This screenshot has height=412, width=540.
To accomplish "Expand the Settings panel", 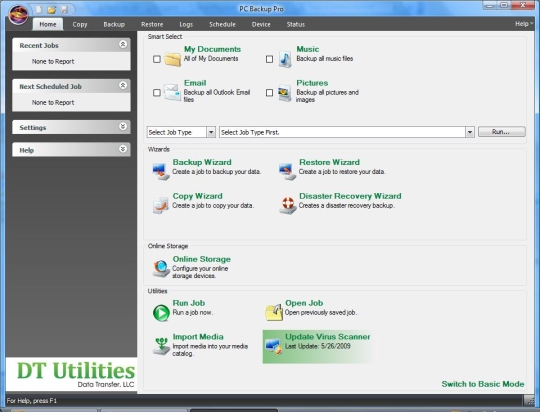I will (123, 126).
